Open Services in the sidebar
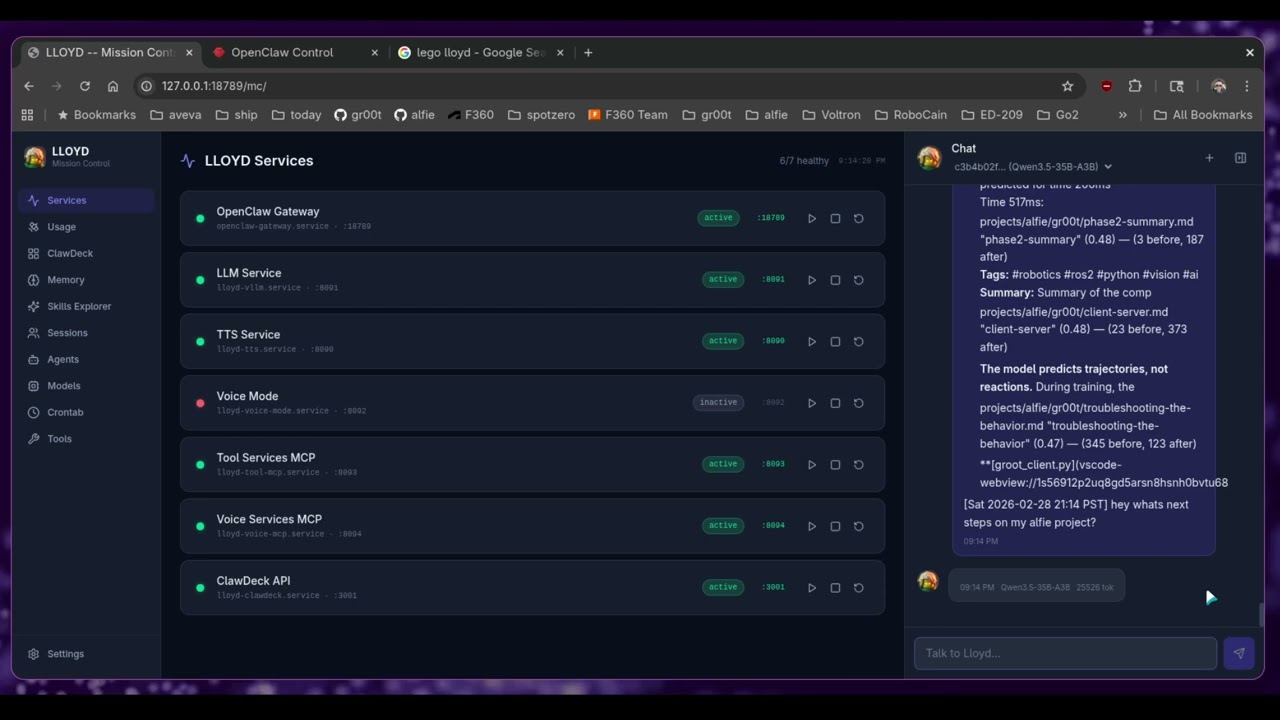Image resolution: width=1280 pixels, height=720 pixels. click(86, 200)
